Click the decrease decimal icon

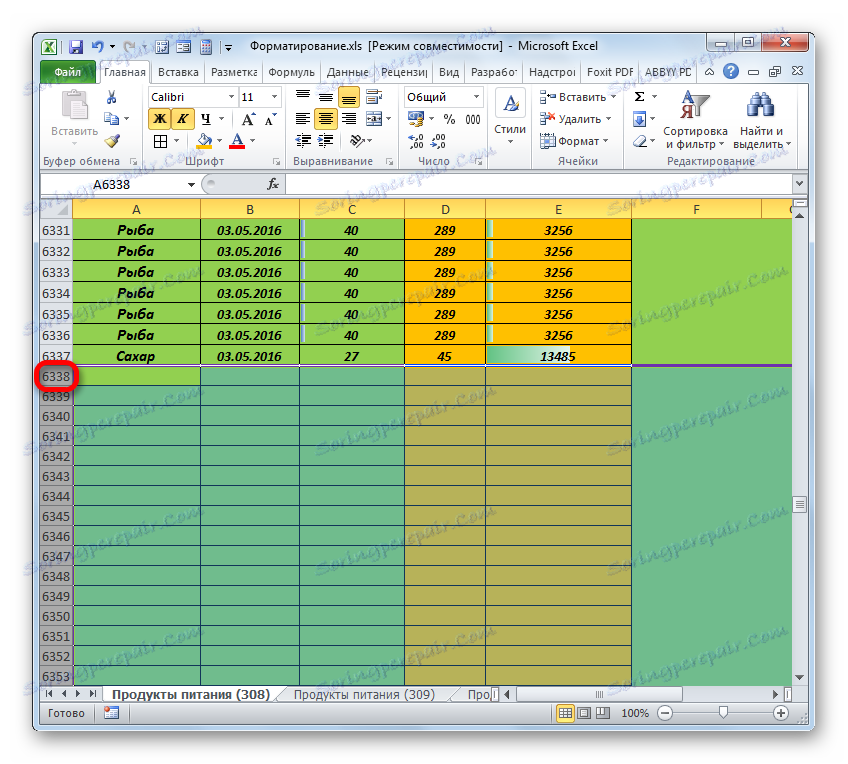pyautogui.click(x=439, y=142)
